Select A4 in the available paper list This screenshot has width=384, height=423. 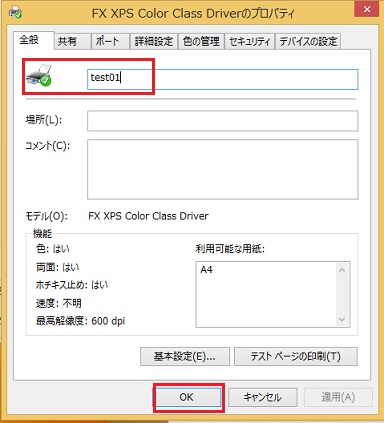[x=206, y=269]
